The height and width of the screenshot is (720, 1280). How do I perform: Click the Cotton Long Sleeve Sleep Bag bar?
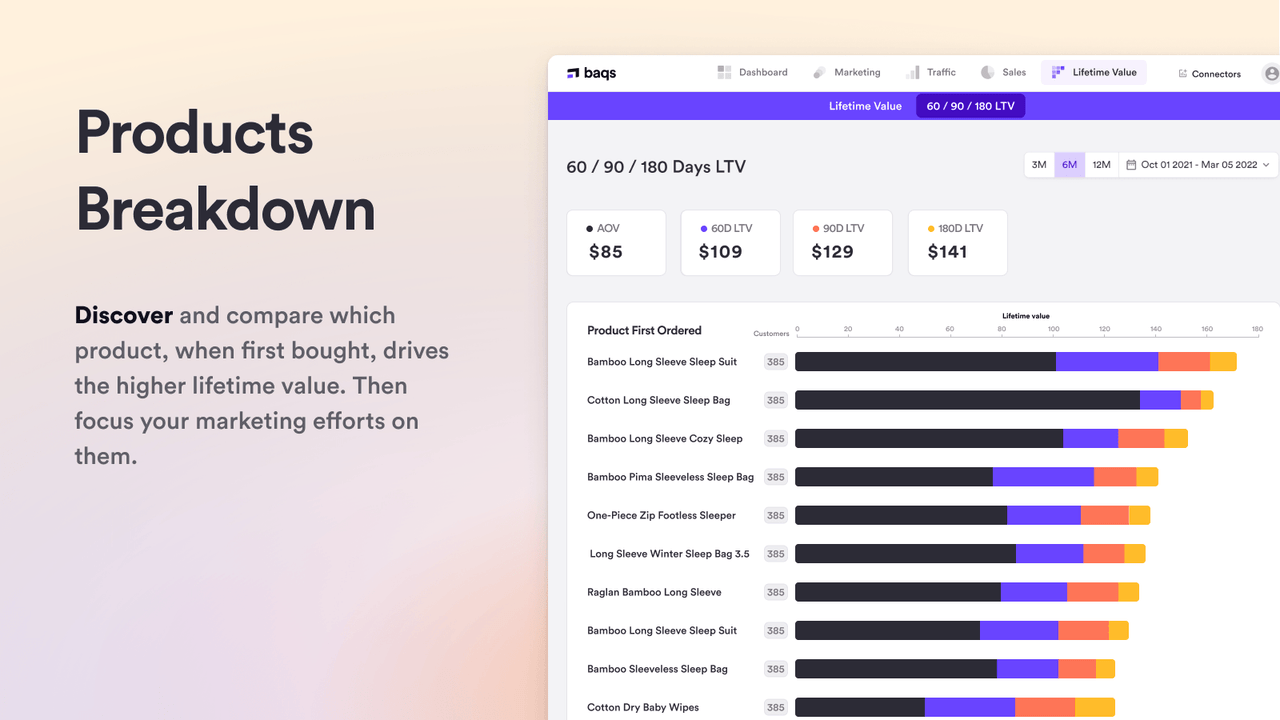(x=1004, y=400)
